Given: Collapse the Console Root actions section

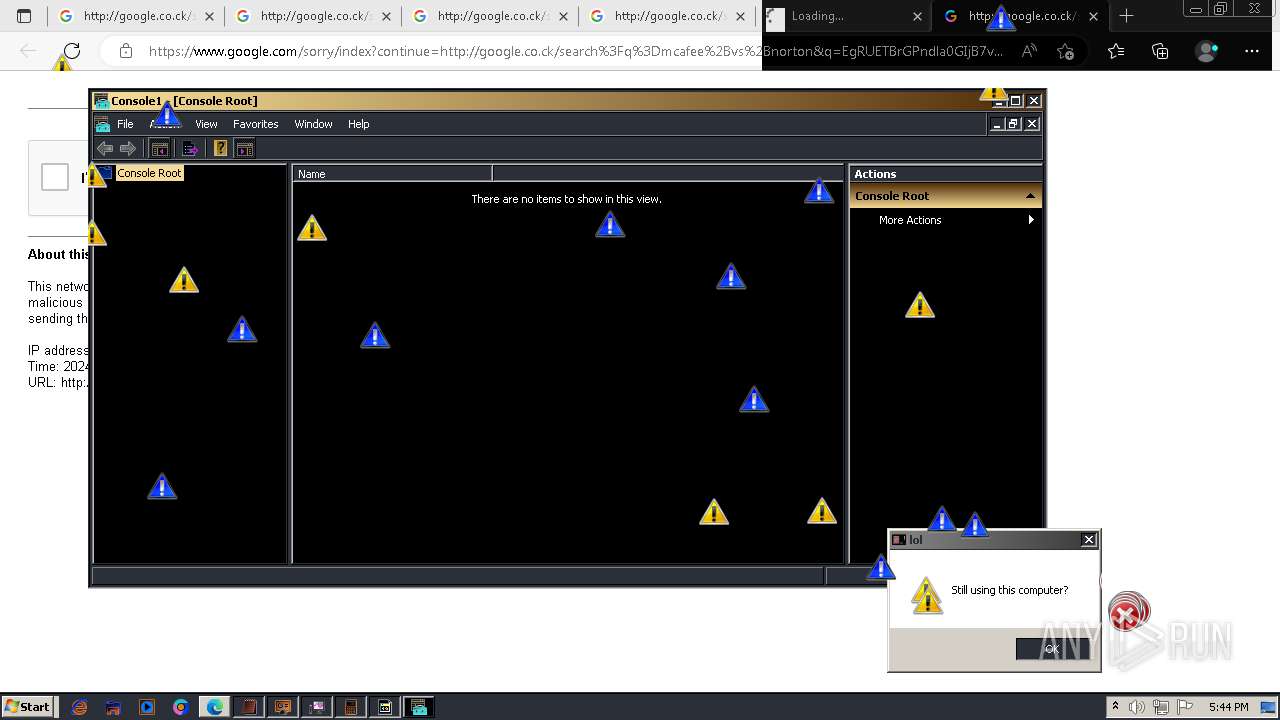Looking at the screenshot, I should point(1030,196).
